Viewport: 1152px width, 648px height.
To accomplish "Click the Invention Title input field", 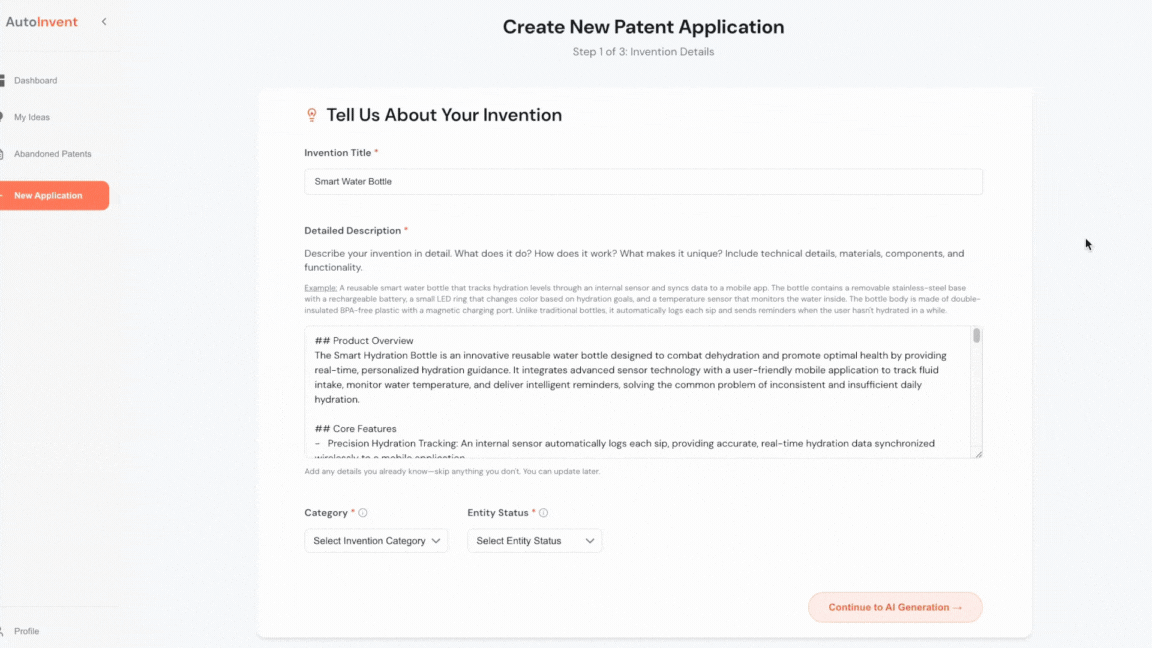I will pyautogui.click(x=643, y=181).
